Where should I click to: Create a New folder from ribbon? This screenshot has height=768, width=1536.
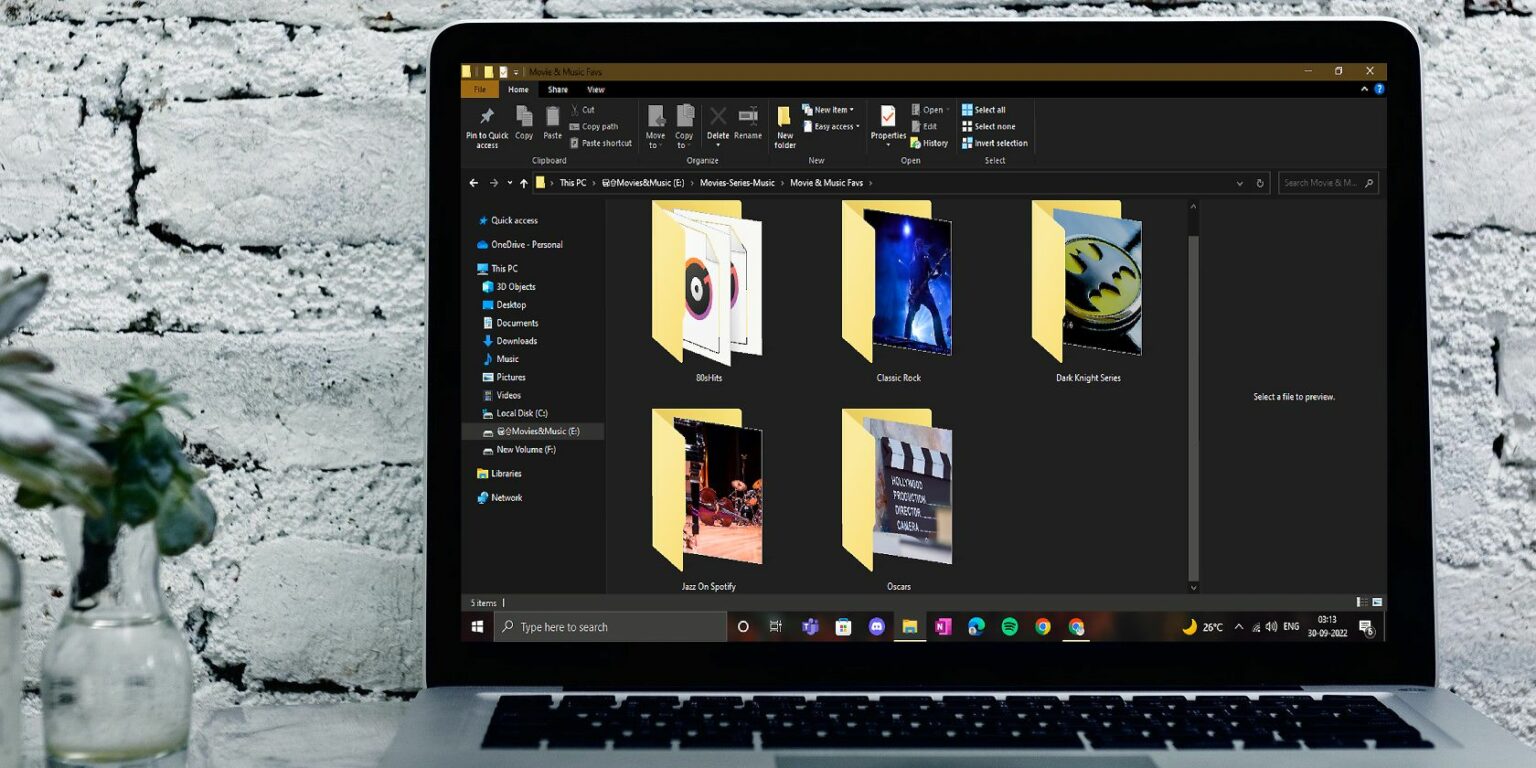click(x=785, y=126)
